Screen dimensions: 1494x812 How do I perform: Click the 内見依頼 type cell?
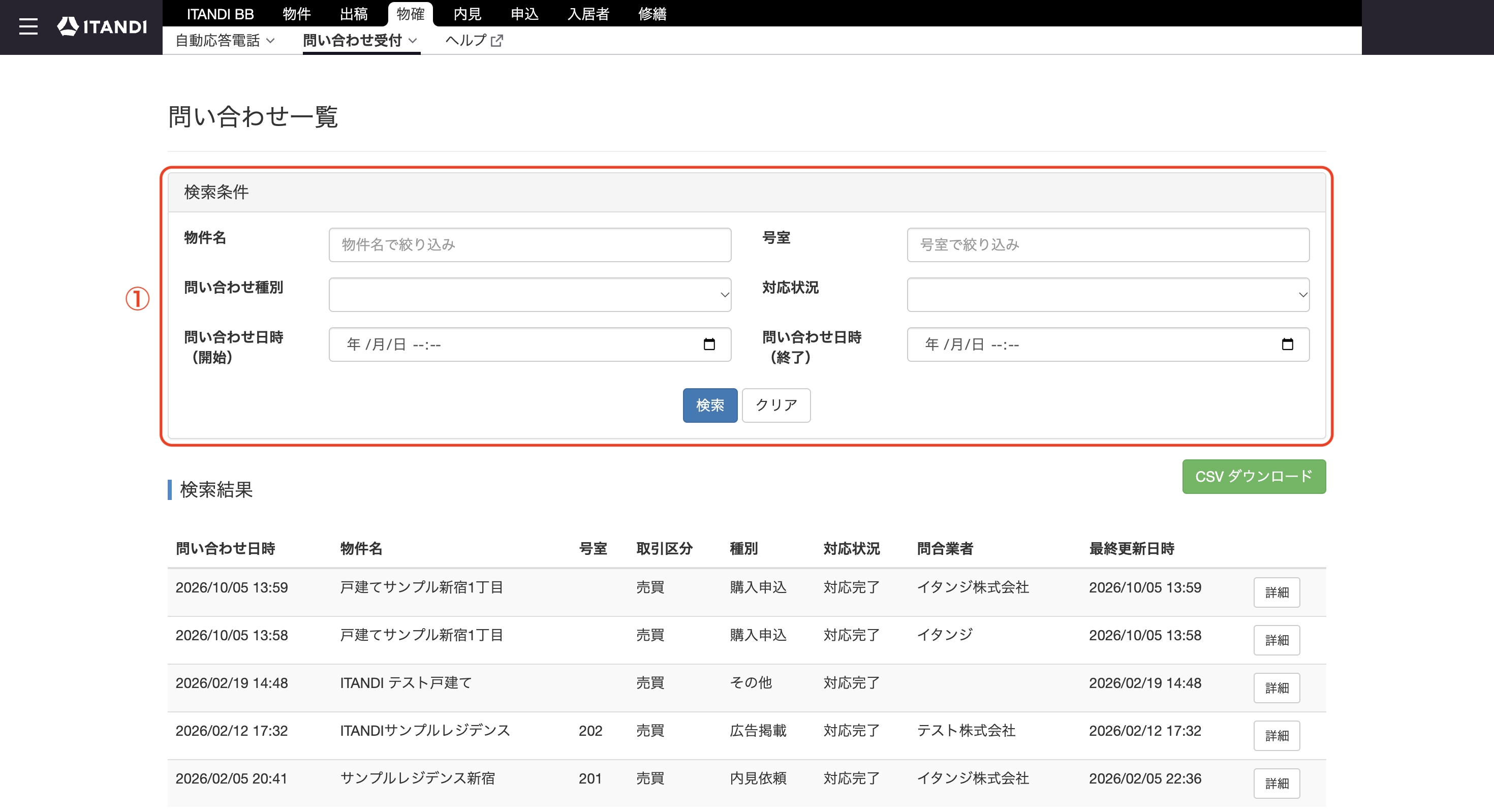click(x=758, y=778)
